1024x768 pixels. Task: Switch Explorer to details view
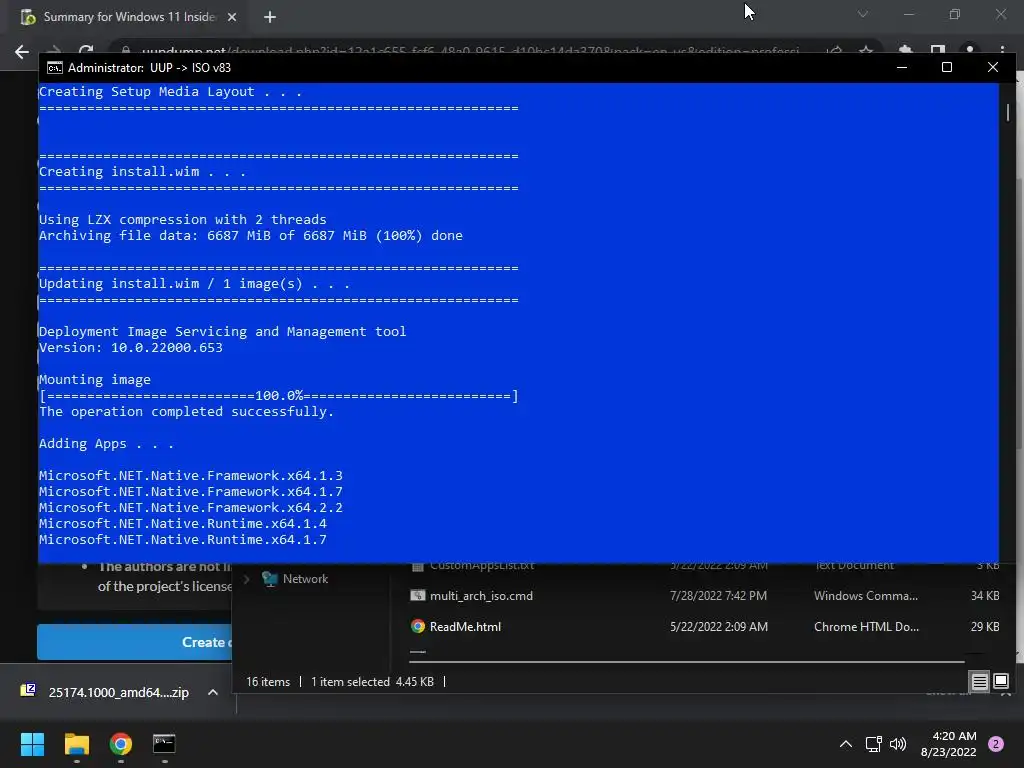click(980, 682)
